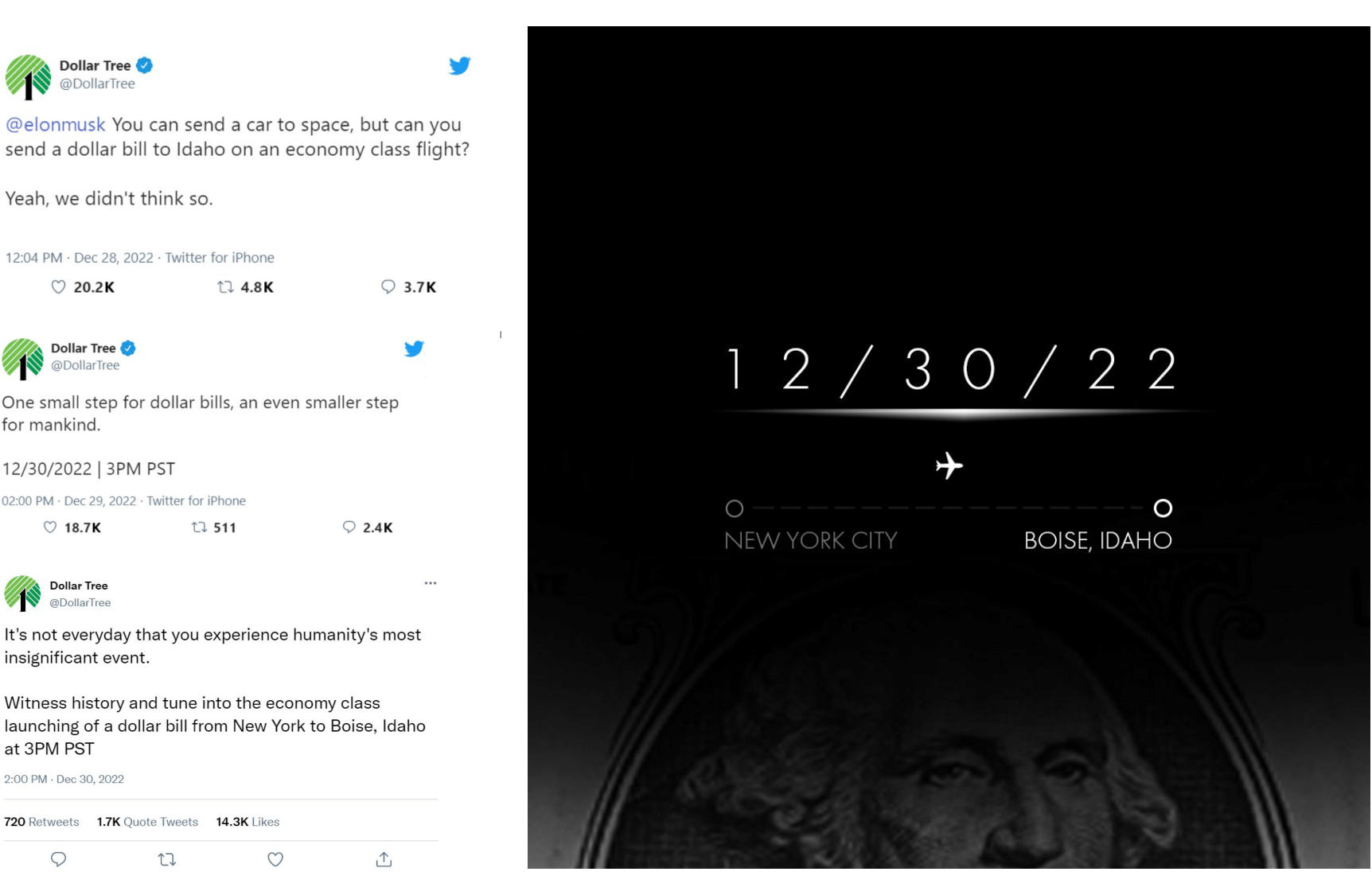The width and height of the screenshot is (1372, 895).
Task: View the 1.7K Quote Tweets
Action: [x=147, y=822]
